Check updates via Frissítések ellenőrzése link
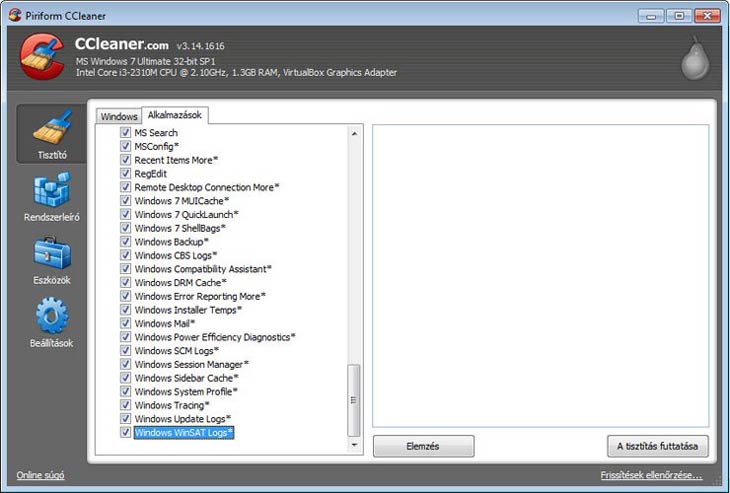This screenshot has height=493, width=730. coord(651,475)
